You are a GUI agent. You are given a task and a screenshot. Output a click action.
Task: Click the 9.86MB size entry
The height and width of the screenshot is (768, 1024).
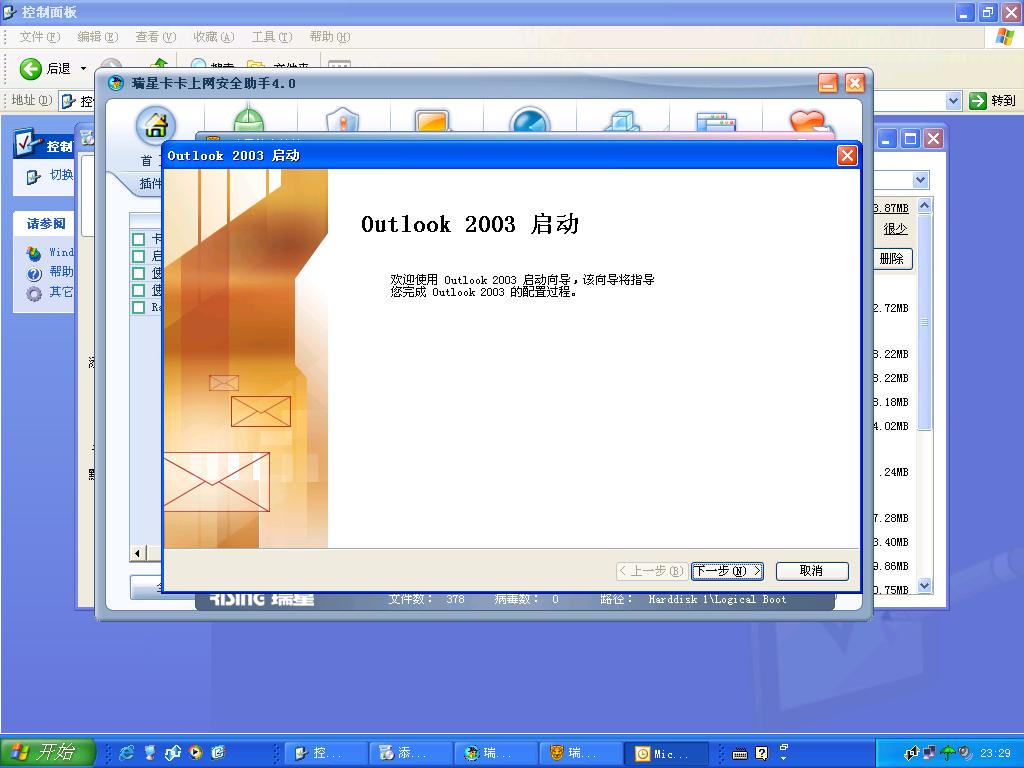[x=891, y=566]
